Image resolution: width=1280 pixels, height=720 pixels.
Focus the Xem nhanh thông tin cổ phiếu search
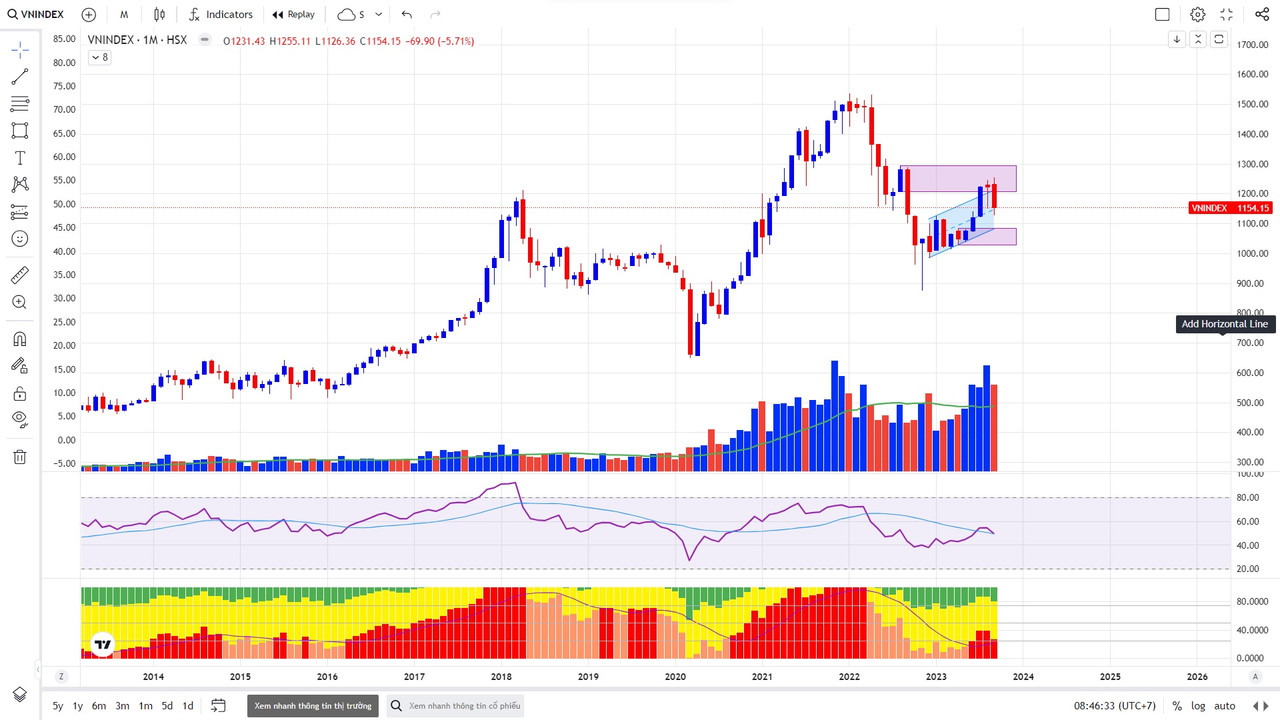pyautogui.click(x=454, y=706)
